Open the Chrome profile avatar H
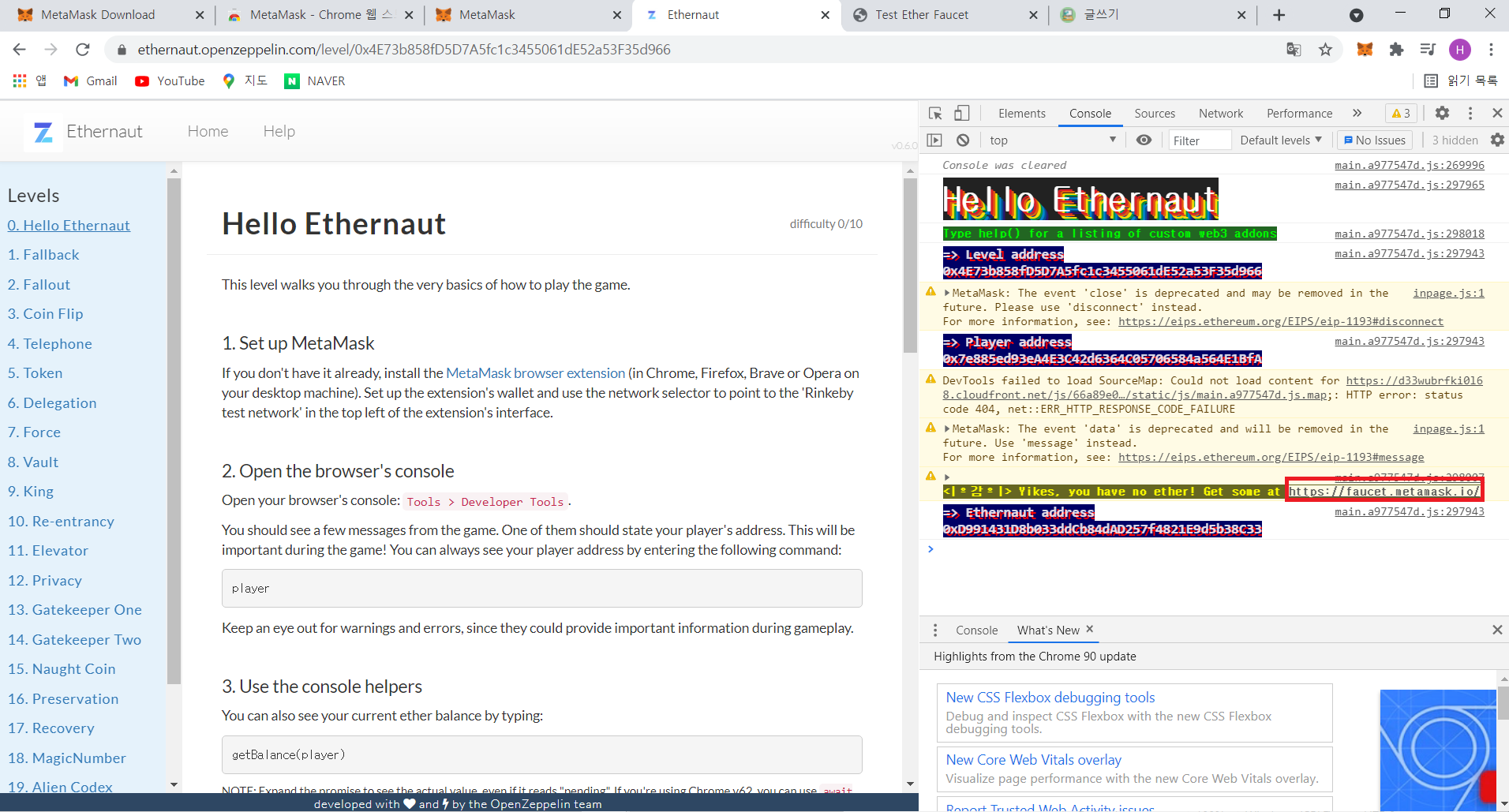The image size is (1509, 812). click(x=1460, y=50)
